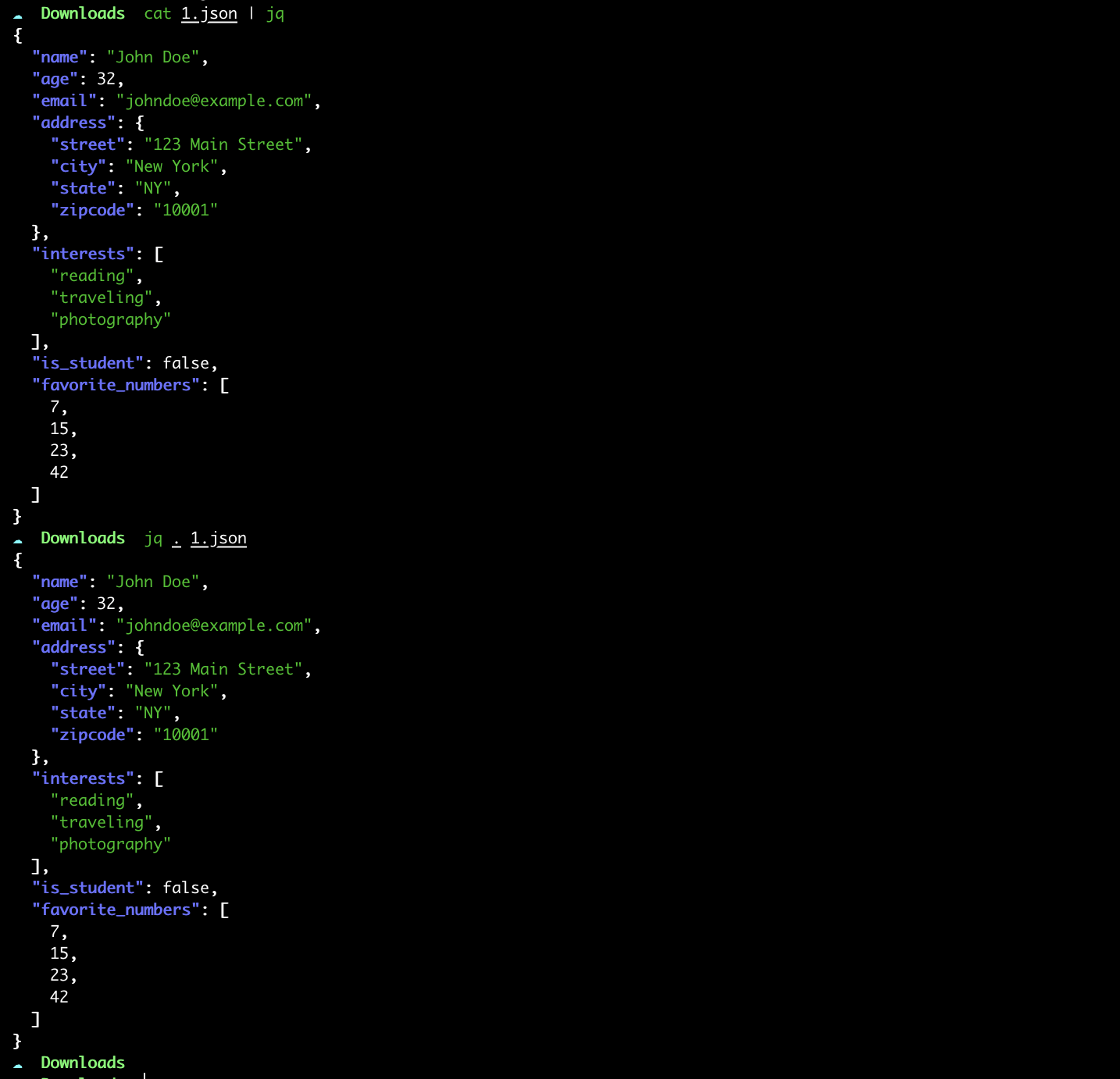Click the Downloads directory in the last prompt
The height and width of the screenshot is (1079, 1120).
83,1063
